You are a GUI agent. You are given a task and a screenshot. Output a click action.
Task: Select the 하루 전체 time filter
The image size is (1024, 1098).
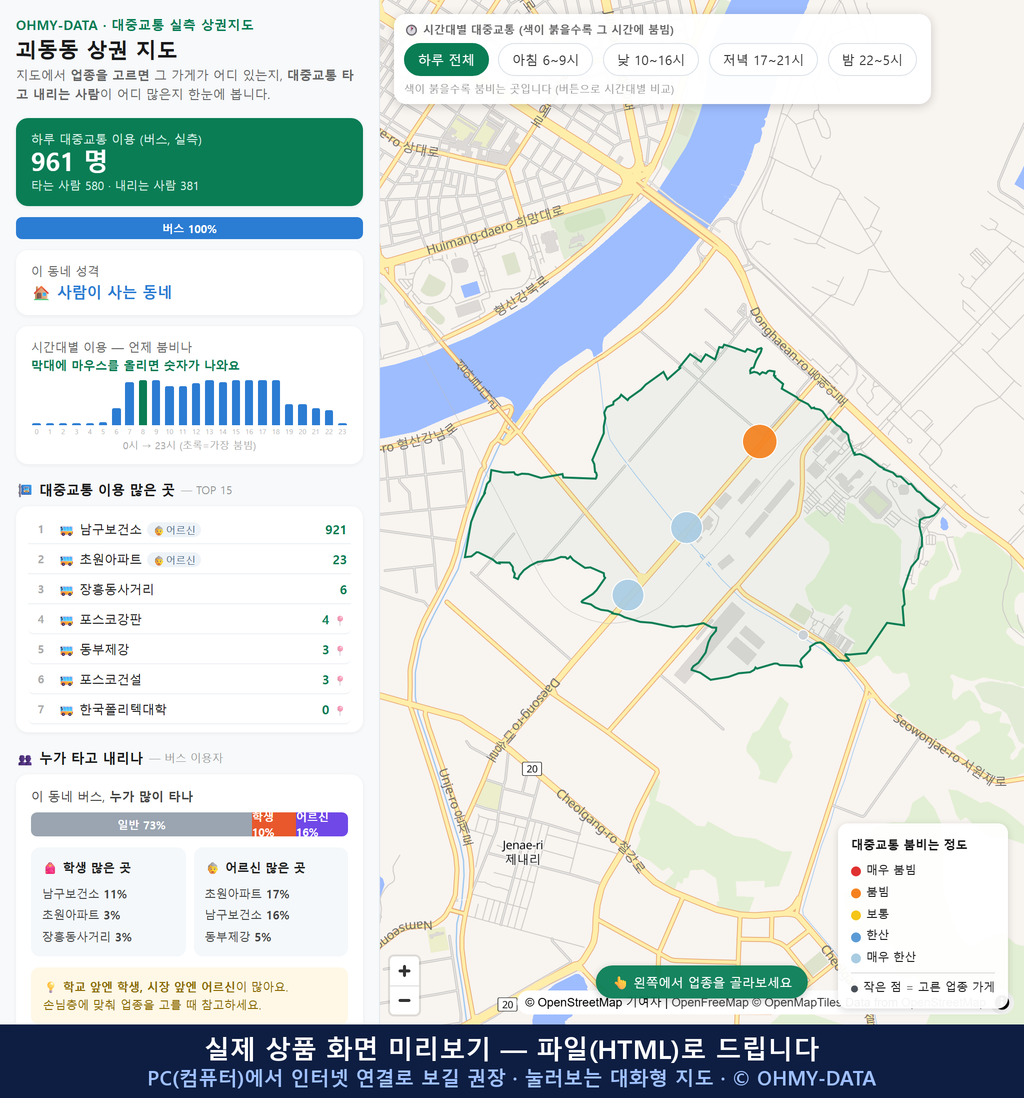[446, 60]
